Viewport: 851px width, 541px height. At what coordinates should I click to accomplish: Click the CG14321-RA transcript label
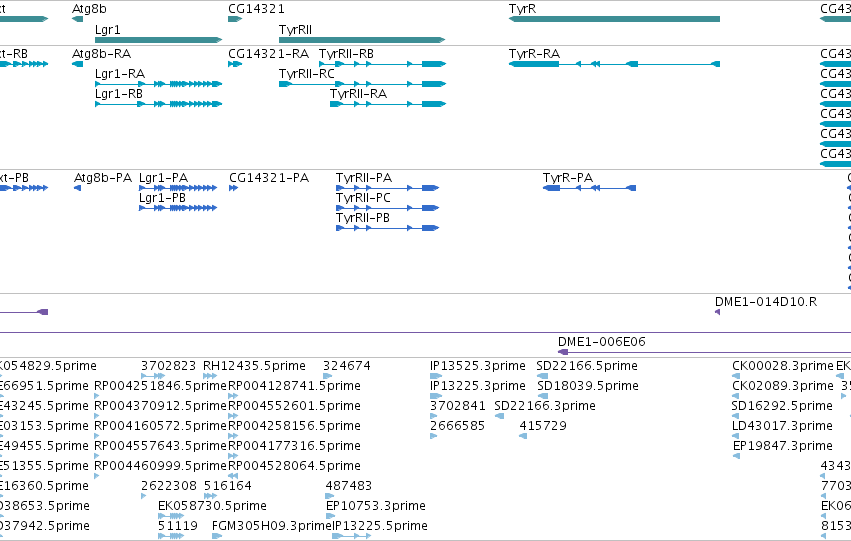[x=269, y=54]
